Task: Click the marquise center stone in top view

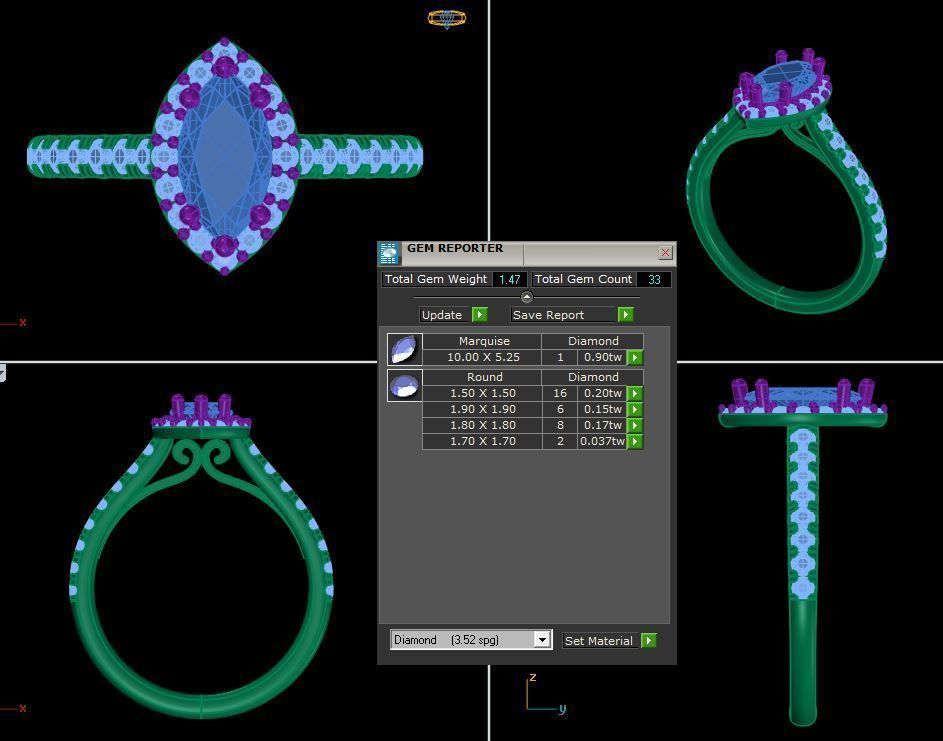Action: pyautogui.click(x=224, y=158)
